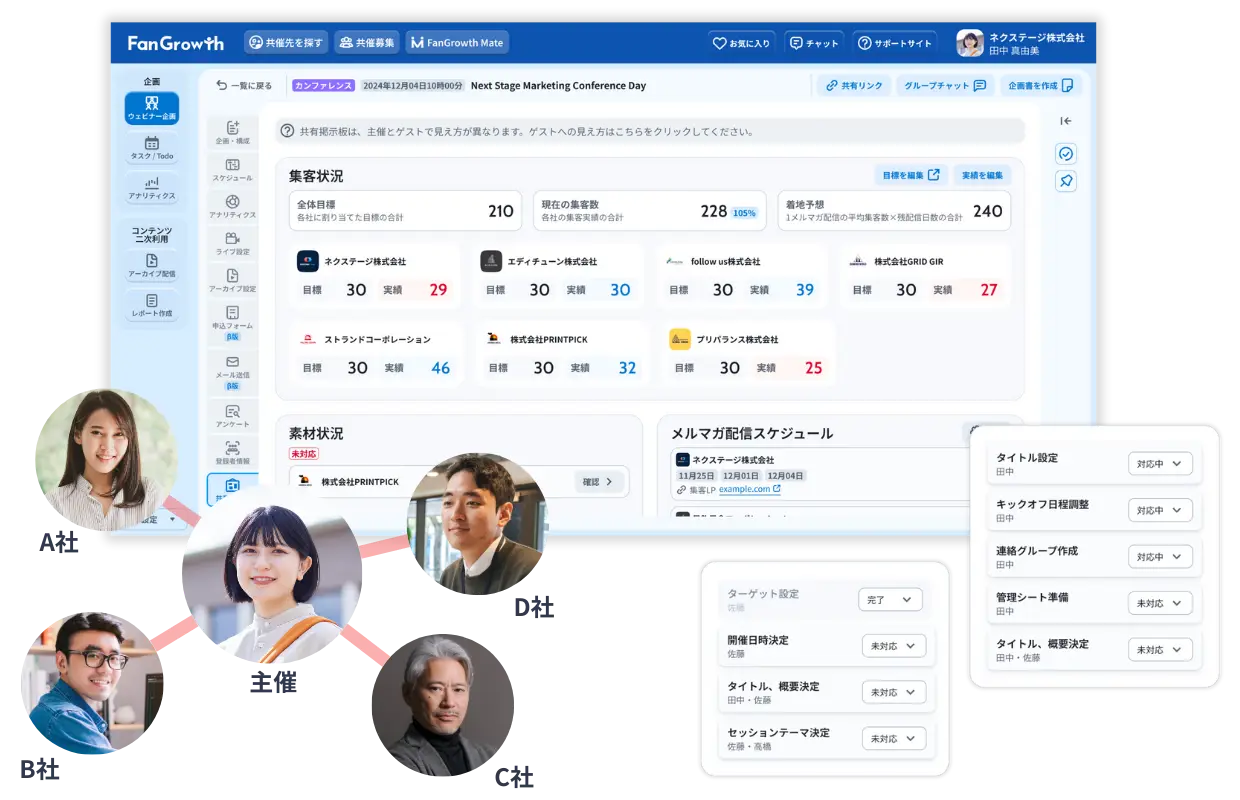
Task: Click the 株式会社GRID GIR logo icon
Action: tap(858, 261)
